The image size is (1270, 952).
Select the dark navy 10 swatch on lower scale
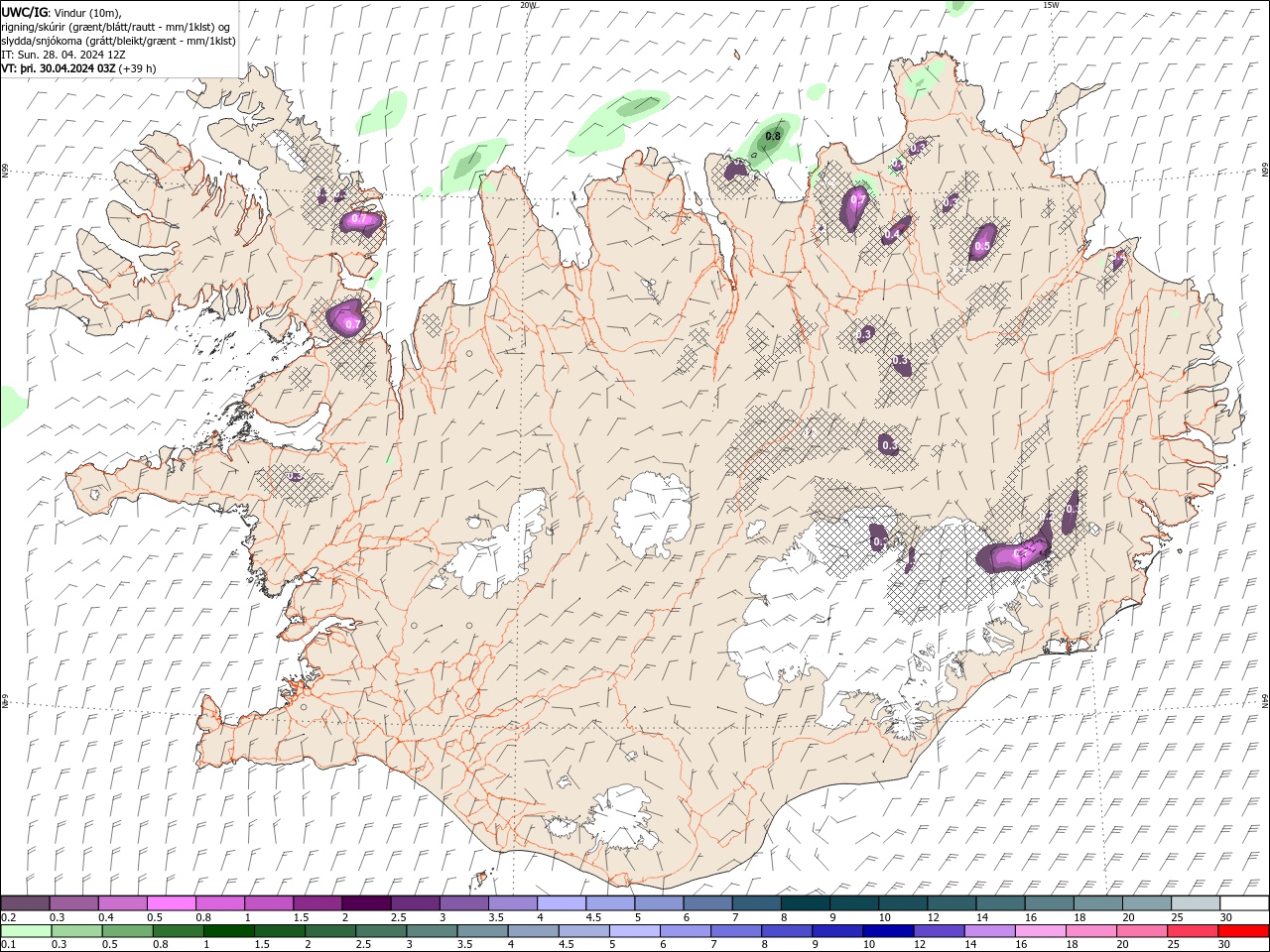click(x=887, y=931)
